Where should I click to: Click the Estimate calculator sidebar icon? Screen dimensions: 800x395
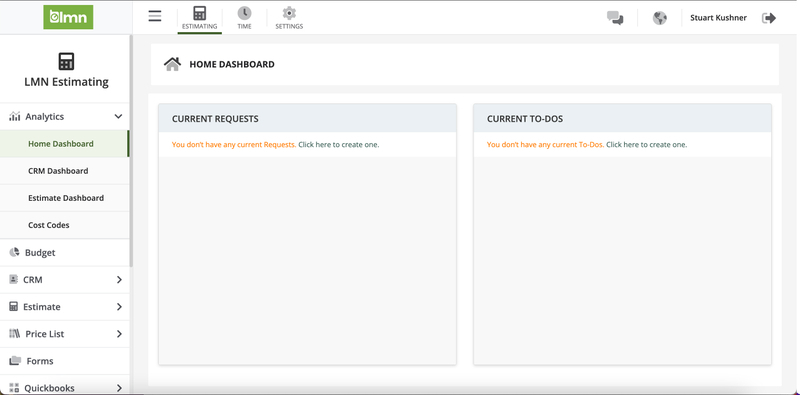coord(13,307)
